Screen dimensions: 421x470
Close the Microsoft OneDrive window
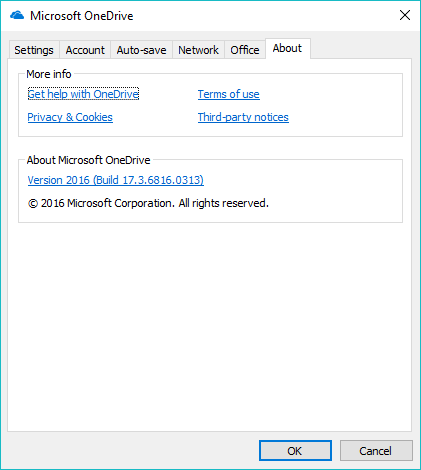[x=405, y=15]
